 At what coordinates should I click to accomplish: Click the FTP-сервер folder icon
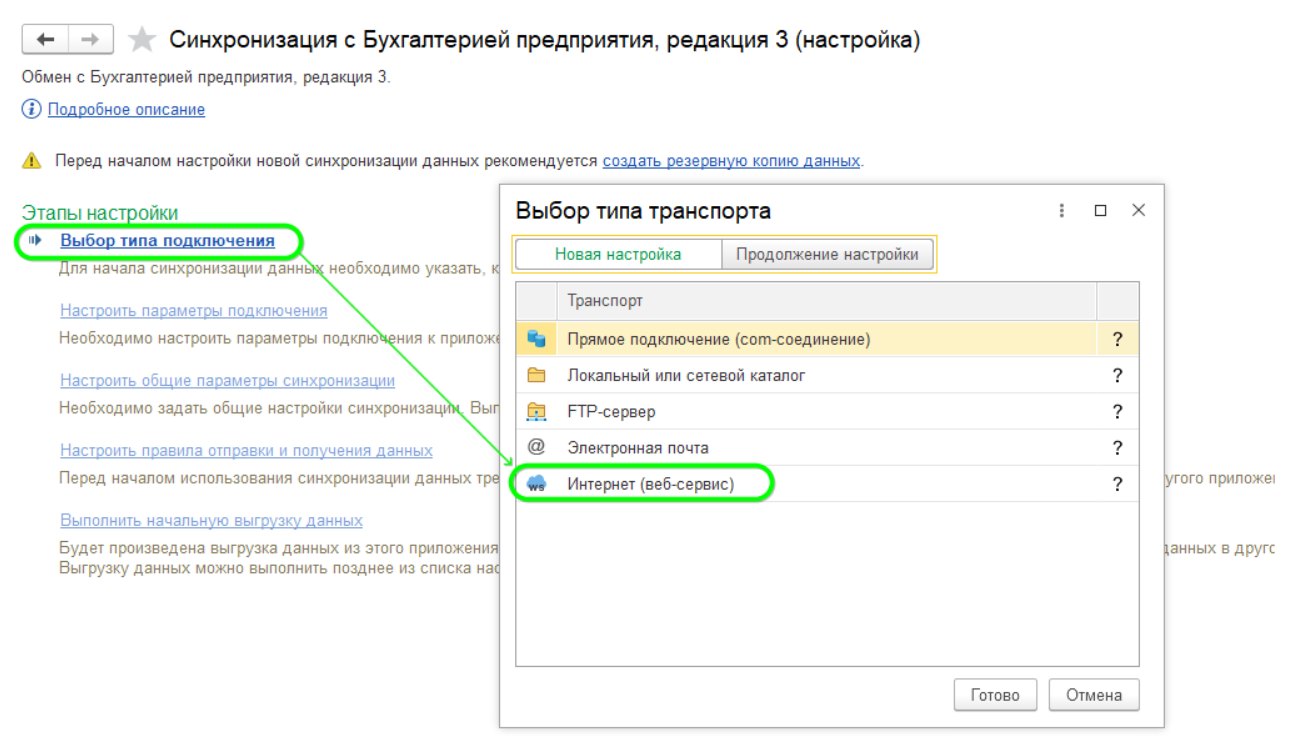click(x=536, y=411)
